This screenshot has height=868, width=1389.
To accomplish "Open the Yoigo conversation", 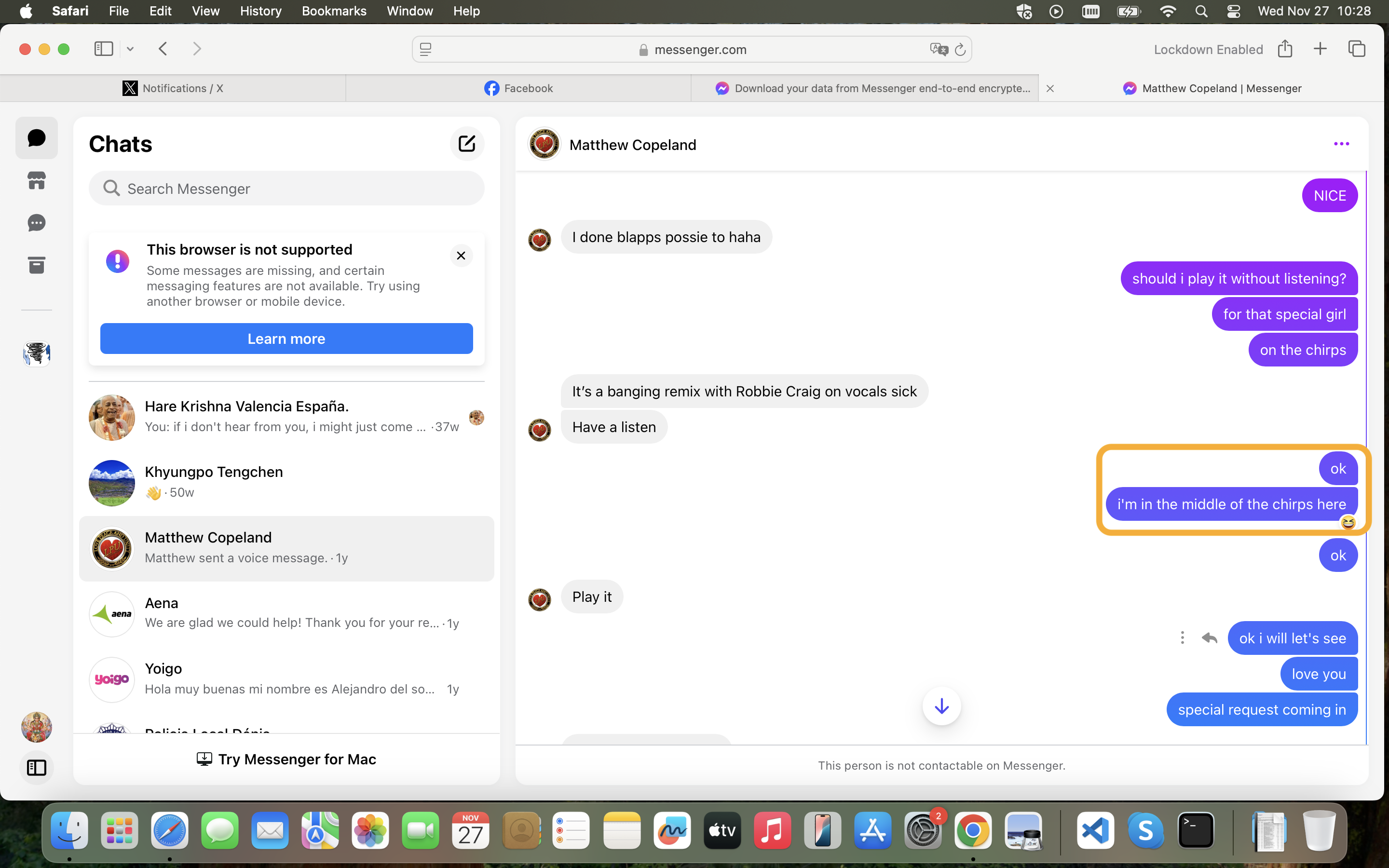I will click(286, 679).
